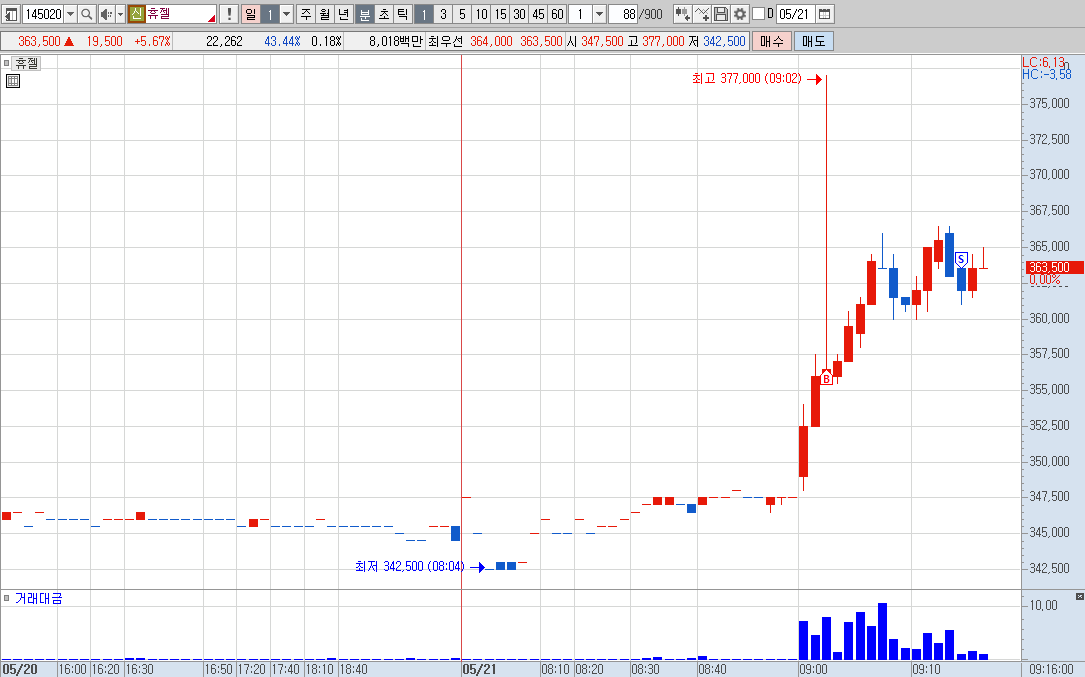Click the 매수 buy button
This screenshot has width=1085, height=677.
point(772,42)
